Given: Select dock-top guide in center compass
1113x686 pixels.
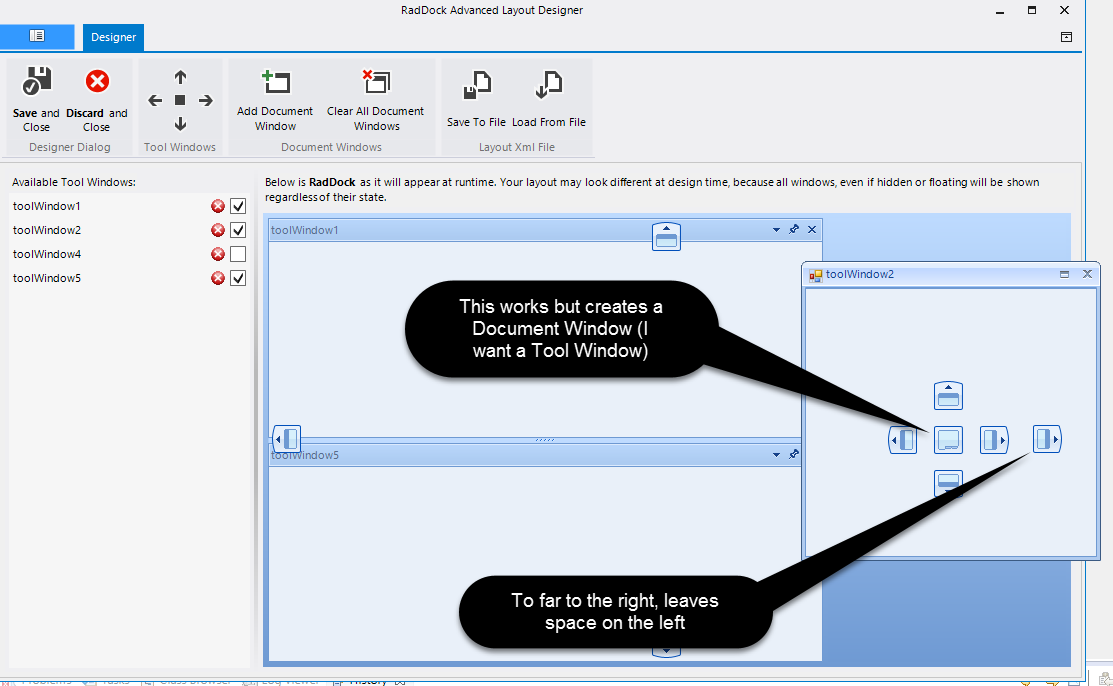Looking at the screenshot, I should point(948,396).
